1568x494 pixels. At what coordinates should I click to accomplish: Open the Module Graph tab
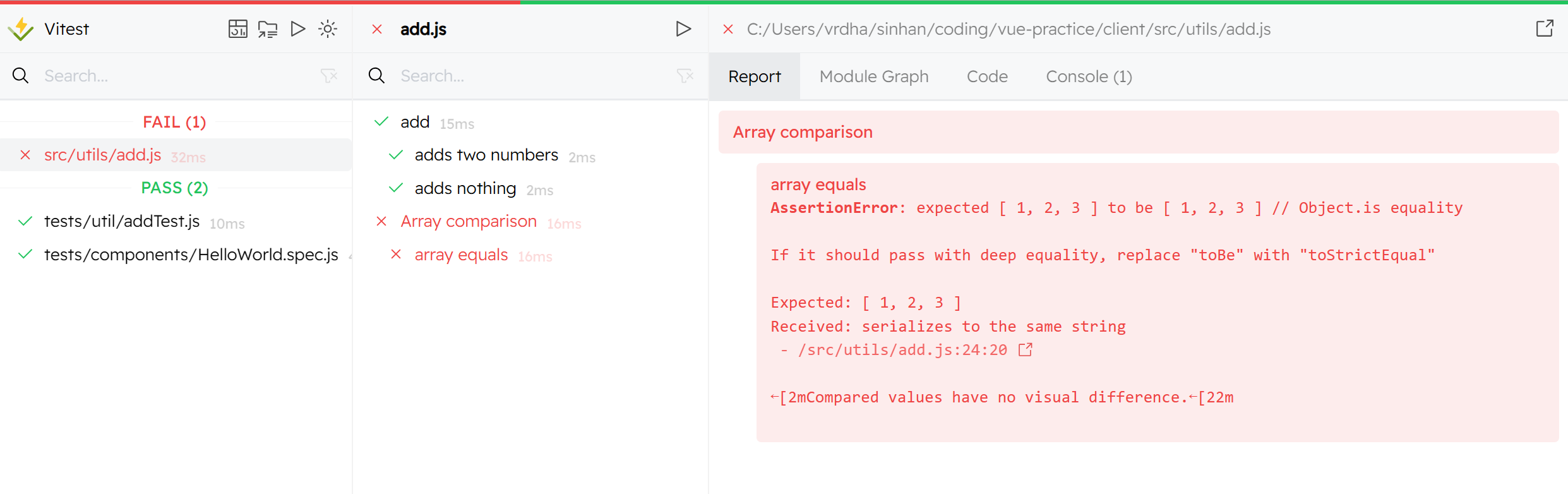(874, 76)
